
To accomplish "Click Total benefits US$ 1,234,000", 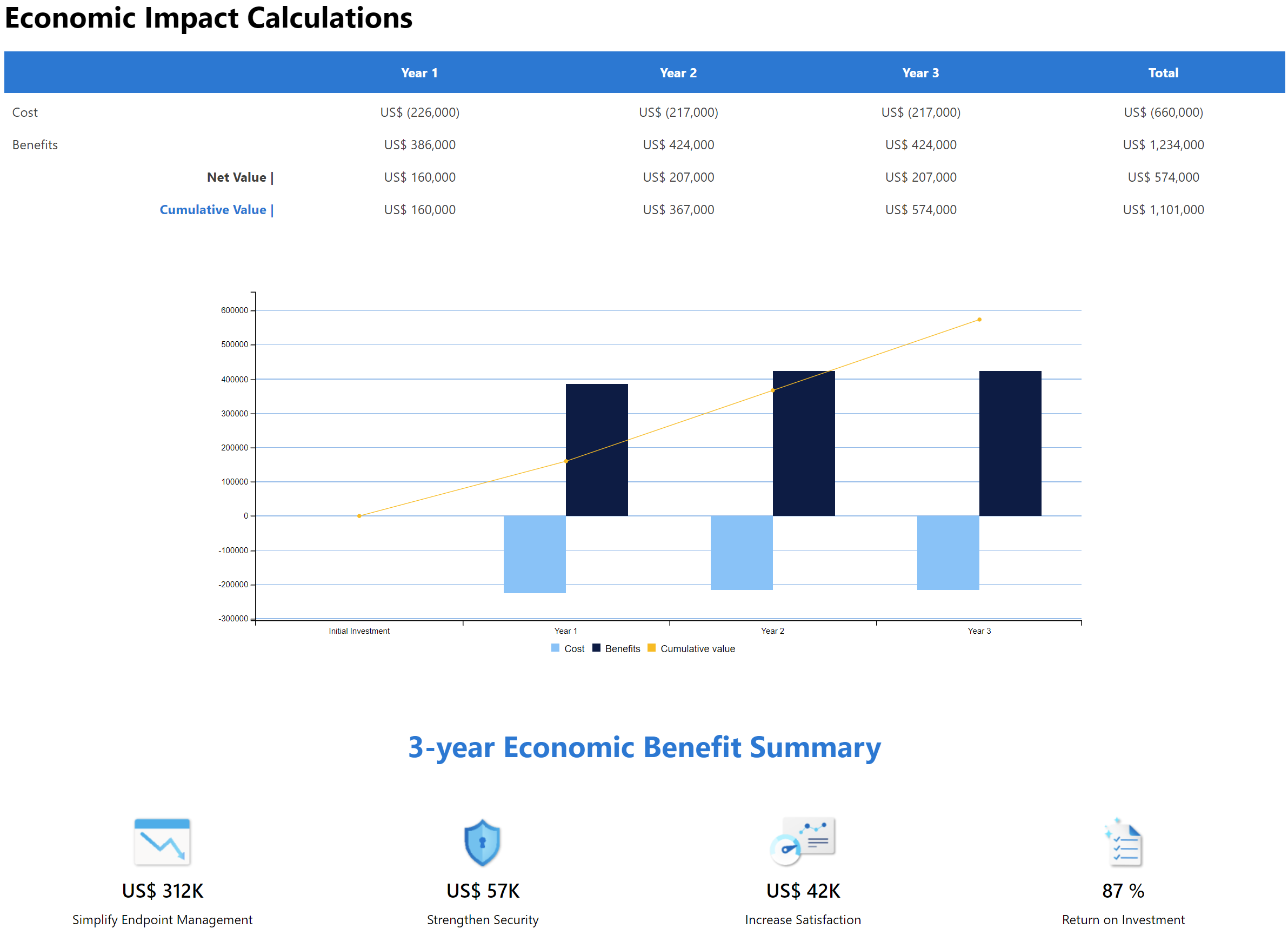I will [1163, 145].
